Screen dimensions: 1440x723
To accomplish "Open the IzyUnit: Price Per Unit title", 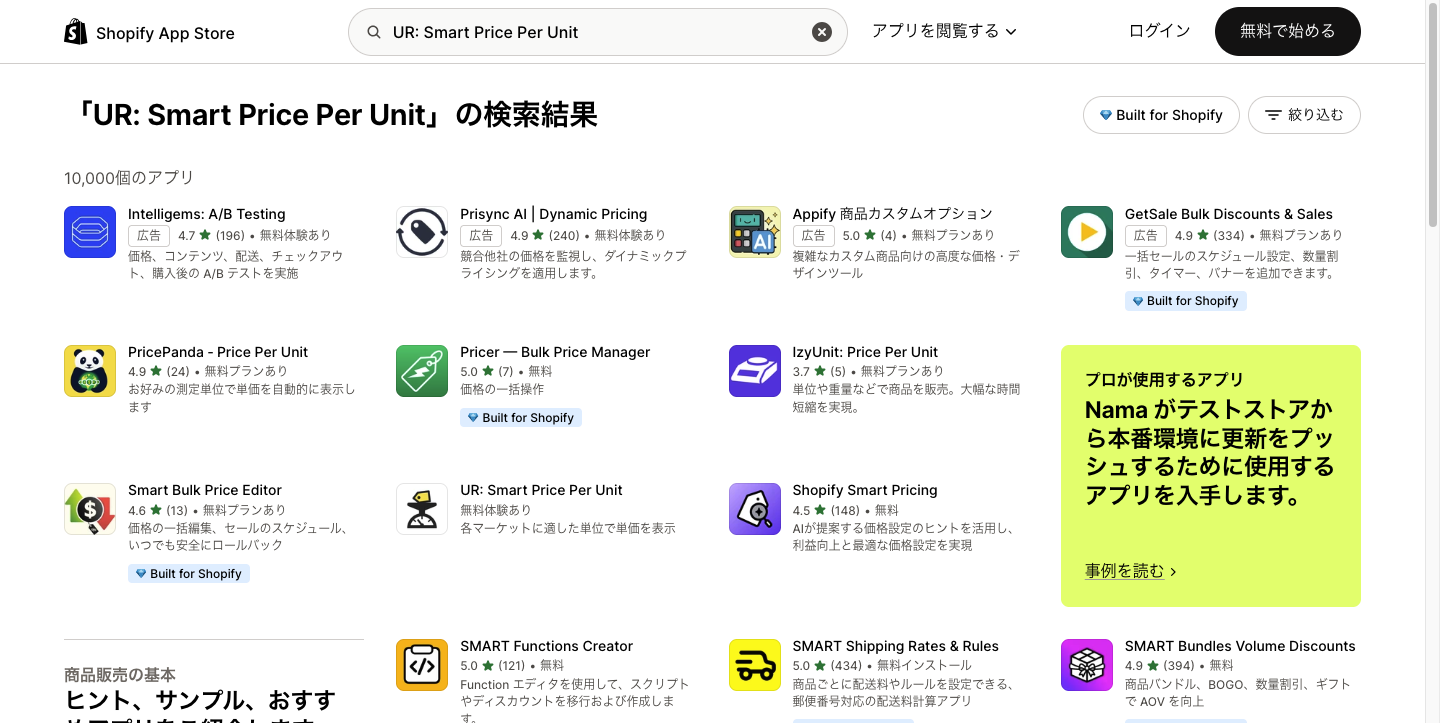I will (866, 352).
